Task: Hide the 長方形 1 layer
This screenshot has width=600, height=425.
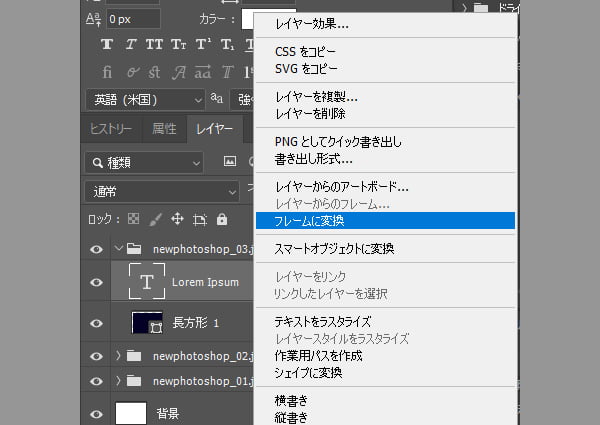Action: (x=96, y=323)
